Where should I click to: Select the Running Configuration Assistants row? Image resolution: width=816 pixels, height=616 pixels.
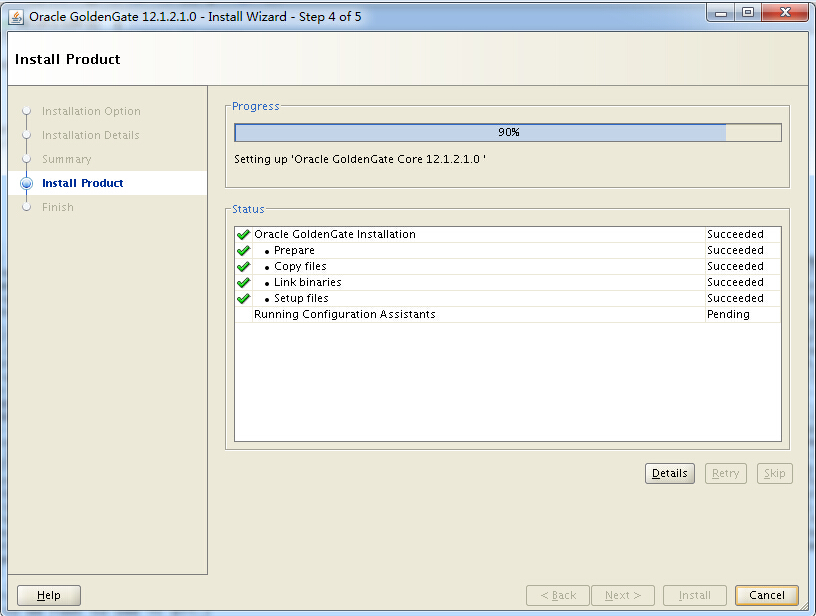pyautogui.click(x=345, y=314)
